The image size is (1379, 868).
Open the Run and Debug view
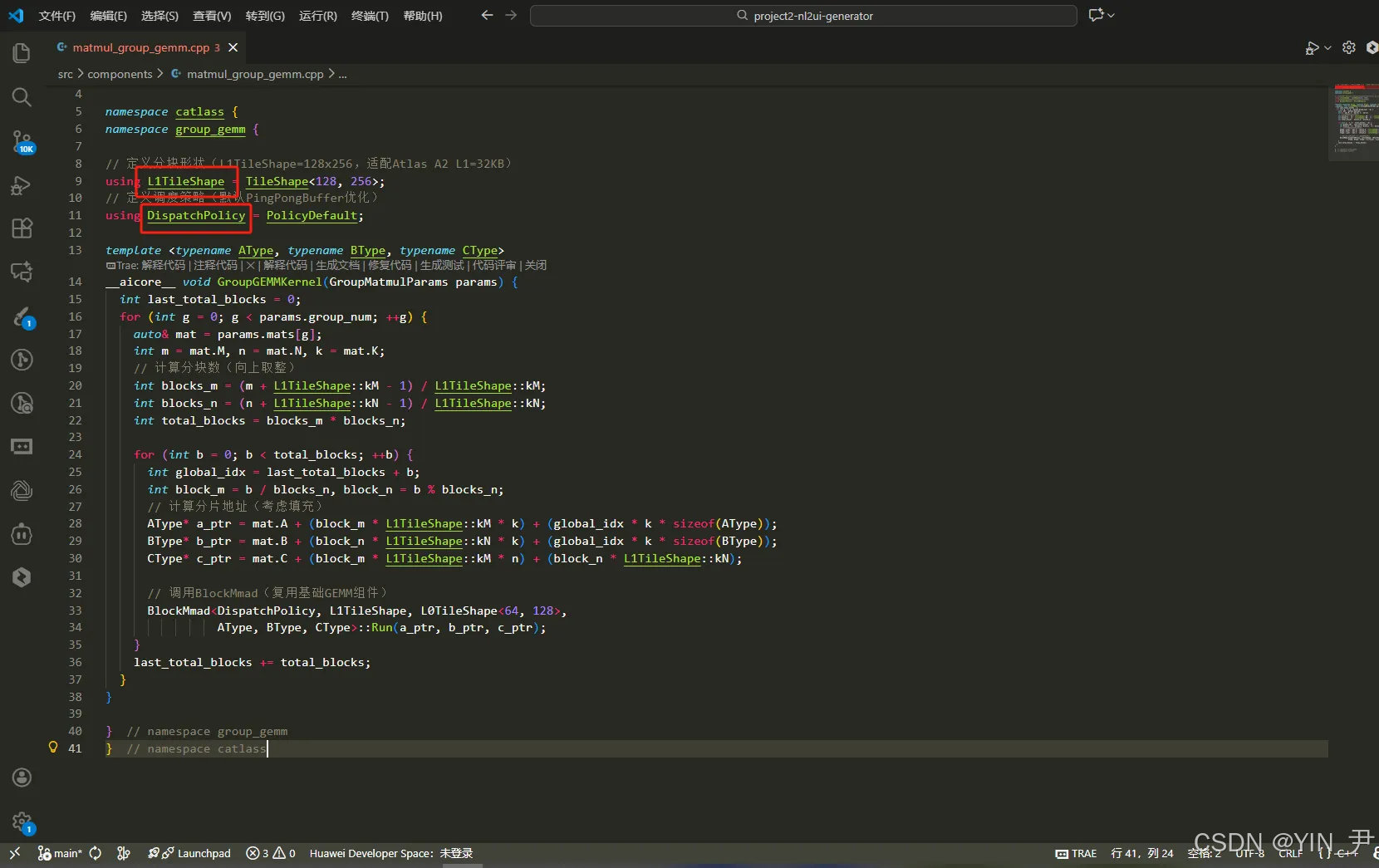22,185
